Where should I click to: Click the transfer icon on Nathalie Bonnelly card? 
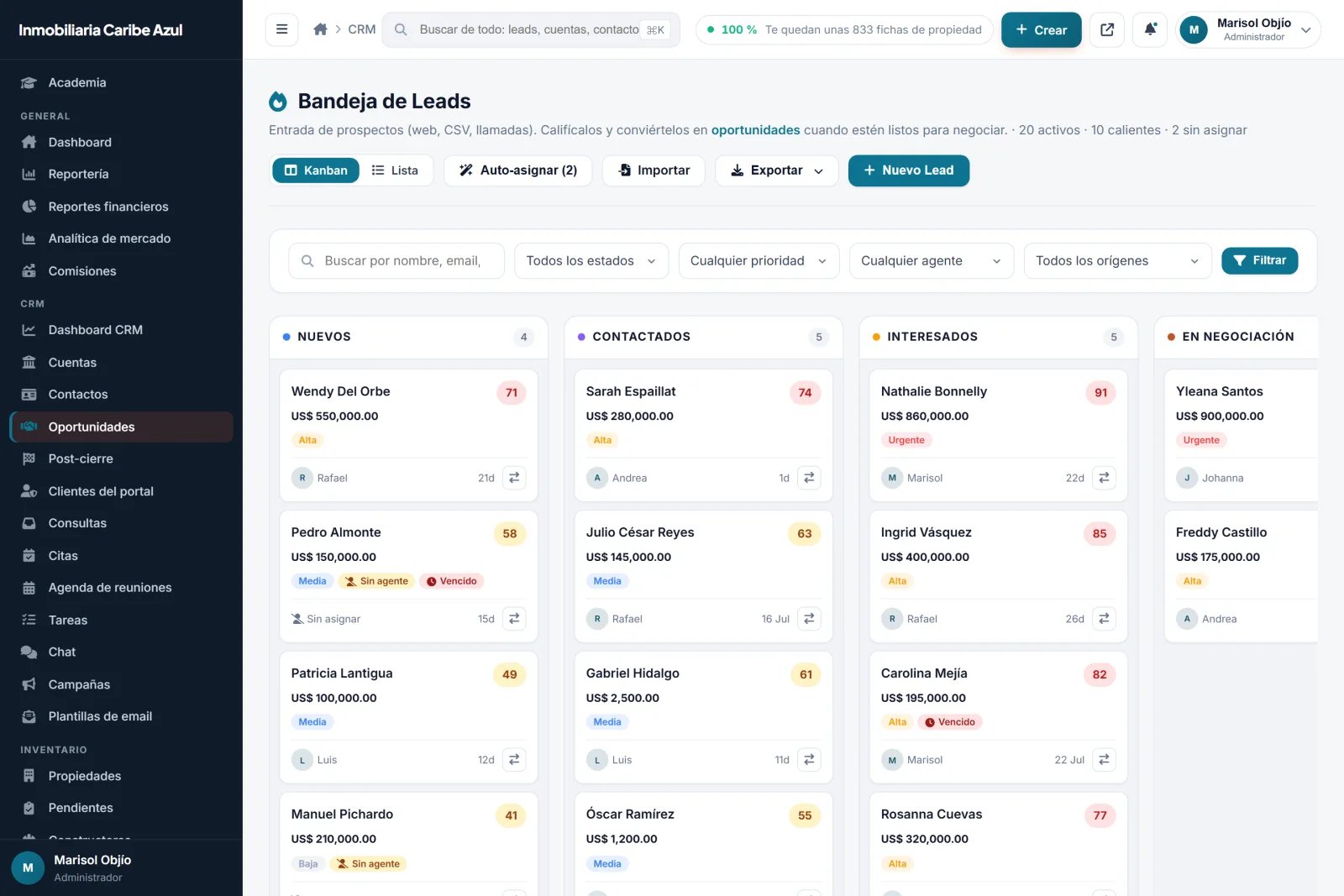pos(1104,478)
